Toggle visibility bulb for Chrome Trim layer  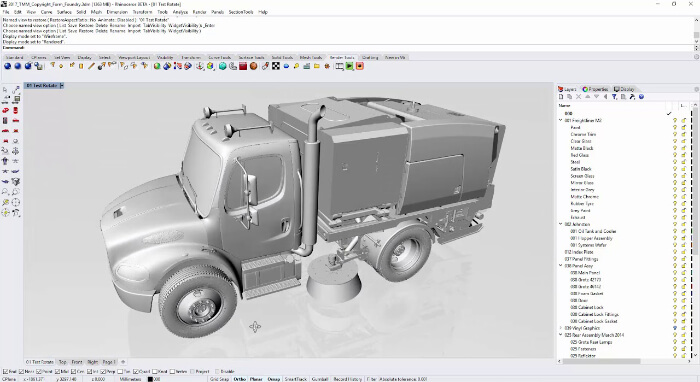[675, 134]
